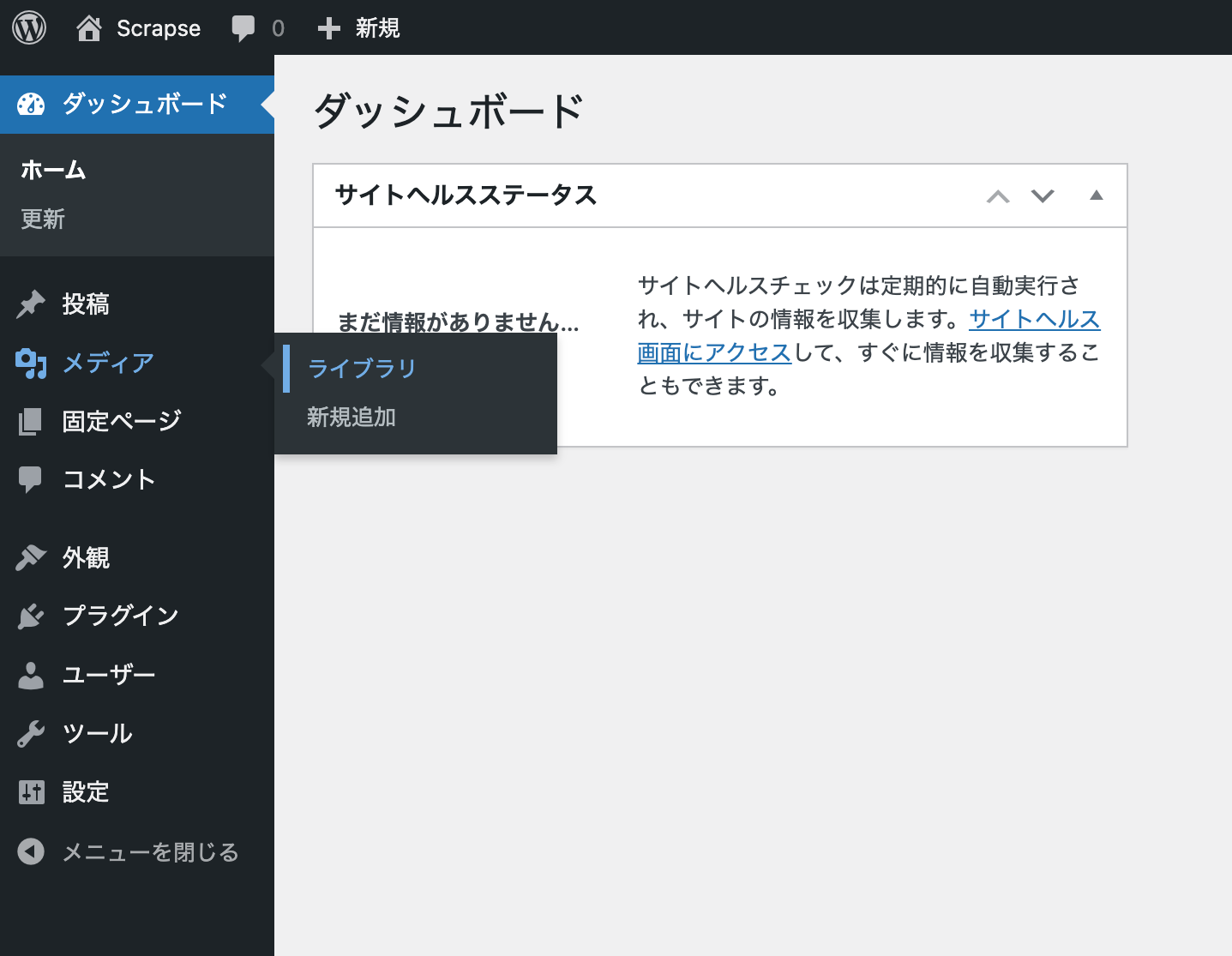Select the 外観 appearance brush icon
Viewport: 1232px width, 956px height.
(x=31, y=557)
